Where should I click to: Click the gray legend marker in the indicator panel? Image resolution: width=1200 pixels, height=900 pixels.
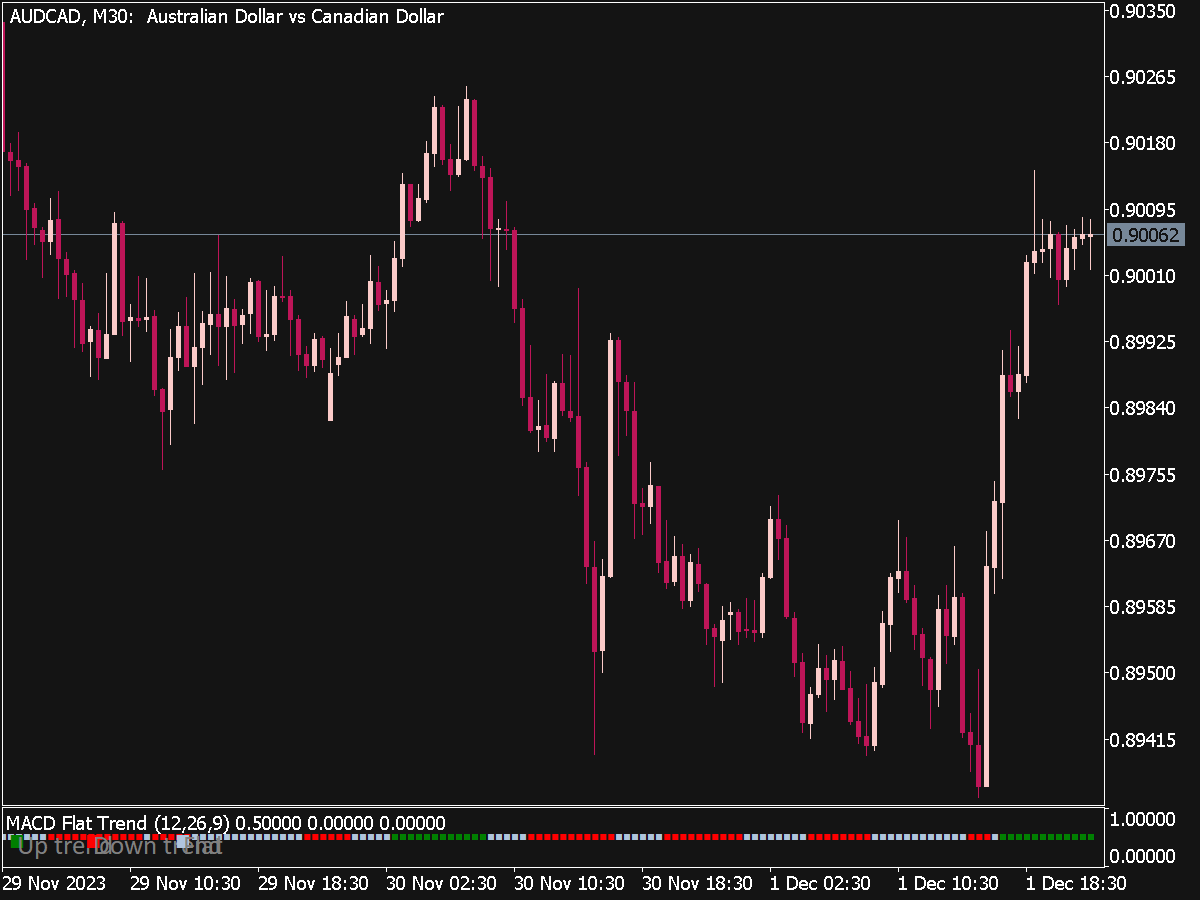(x=182, y=840)
